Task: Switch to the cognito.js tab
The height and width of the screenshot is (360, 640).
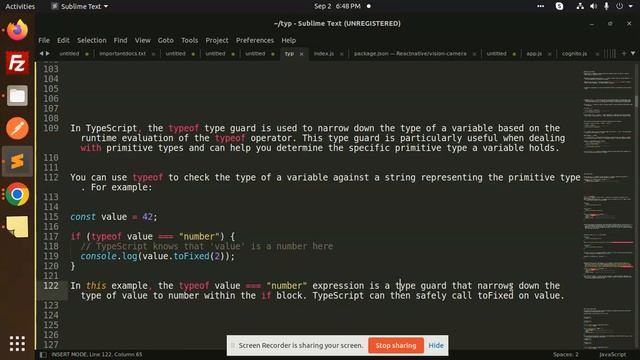Action: tap(574, 54)
